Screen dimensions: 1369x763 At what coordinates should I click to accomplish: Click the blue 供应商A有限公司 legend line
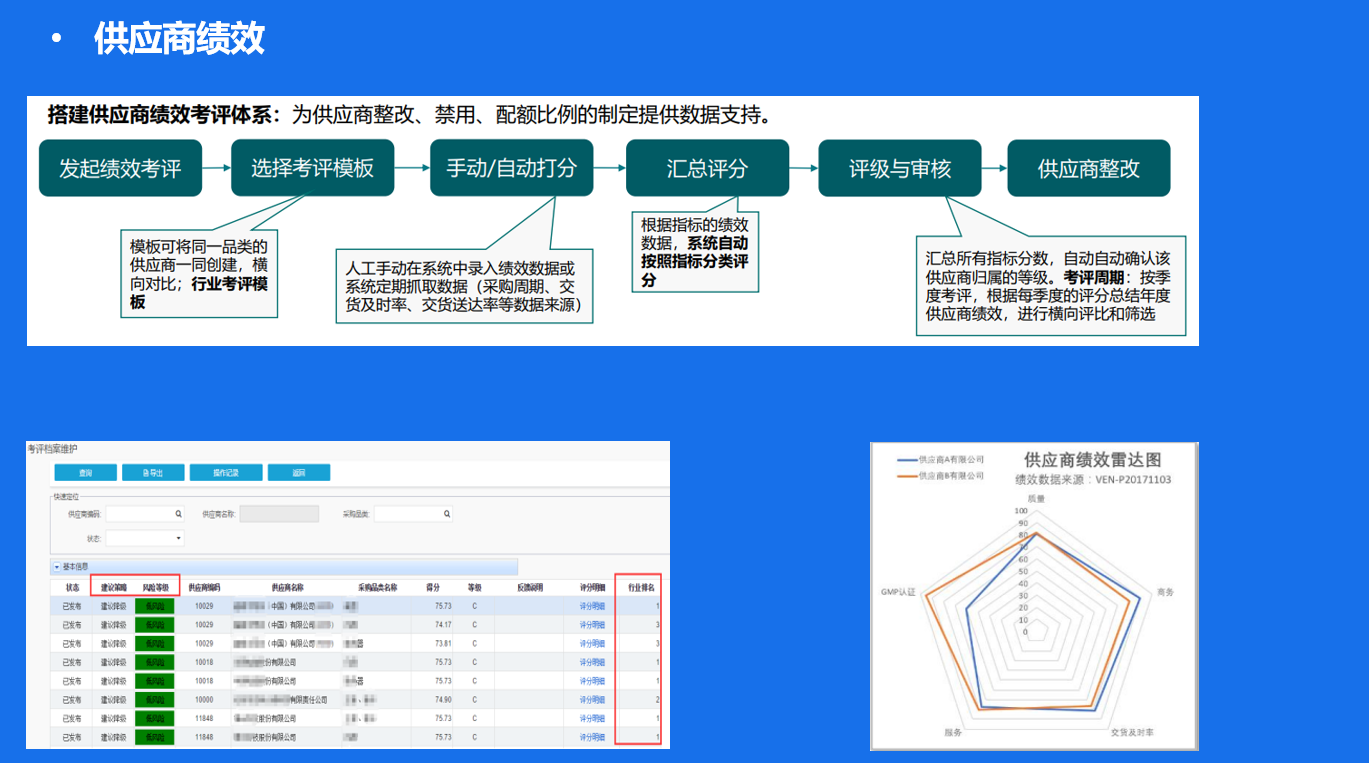coord(907,460)
